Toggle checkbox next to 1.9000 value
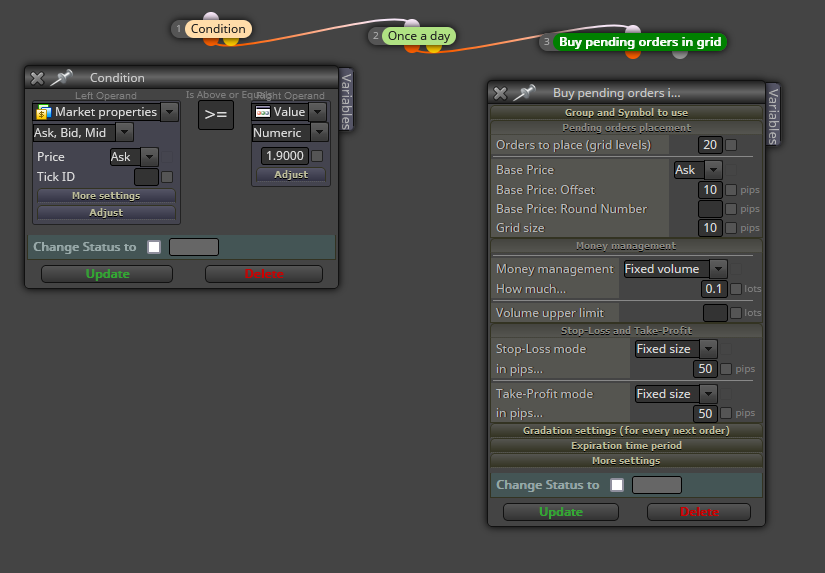The image size is (825, 573). tap(317, 156)
